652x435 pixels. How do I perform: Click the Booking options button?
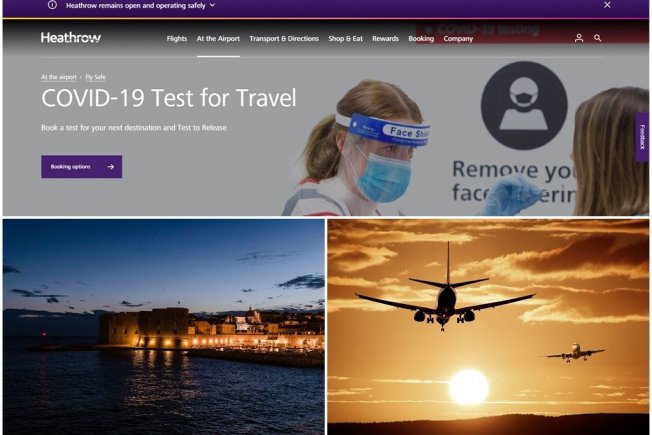[82, 167]
